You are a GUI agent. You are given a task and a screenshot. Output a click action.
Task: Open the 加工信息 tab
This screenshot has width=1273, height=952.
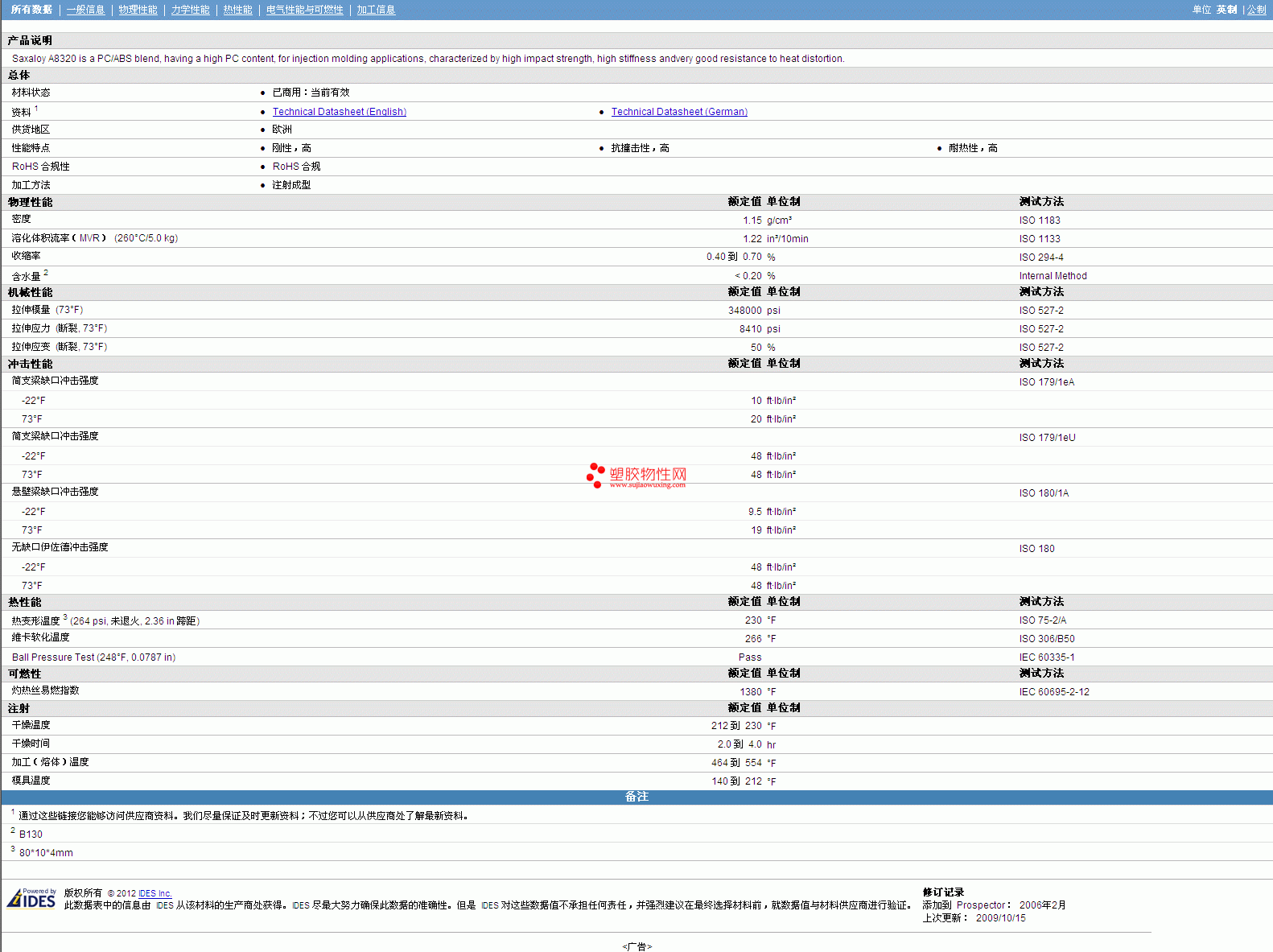[376, 10]
